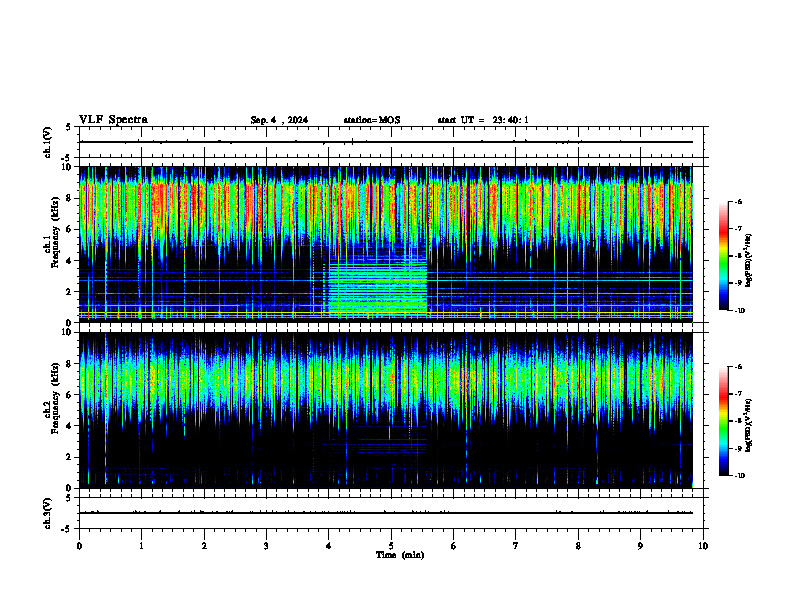This screenshot has width=792, height=612.
Task: Click the date 'Sep. 4 , 2024'
Action: (279, 120)
